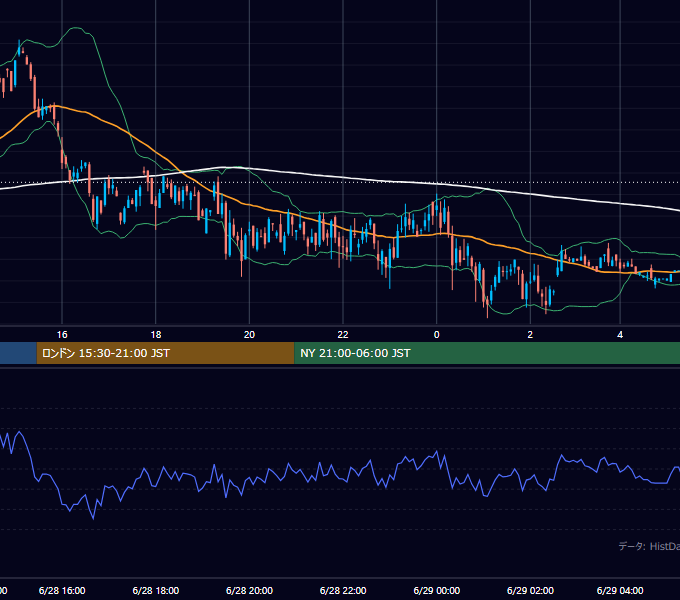Click the 6/28 18:00 date label
The width and height of the screenshot is (680, 600).
156,590
